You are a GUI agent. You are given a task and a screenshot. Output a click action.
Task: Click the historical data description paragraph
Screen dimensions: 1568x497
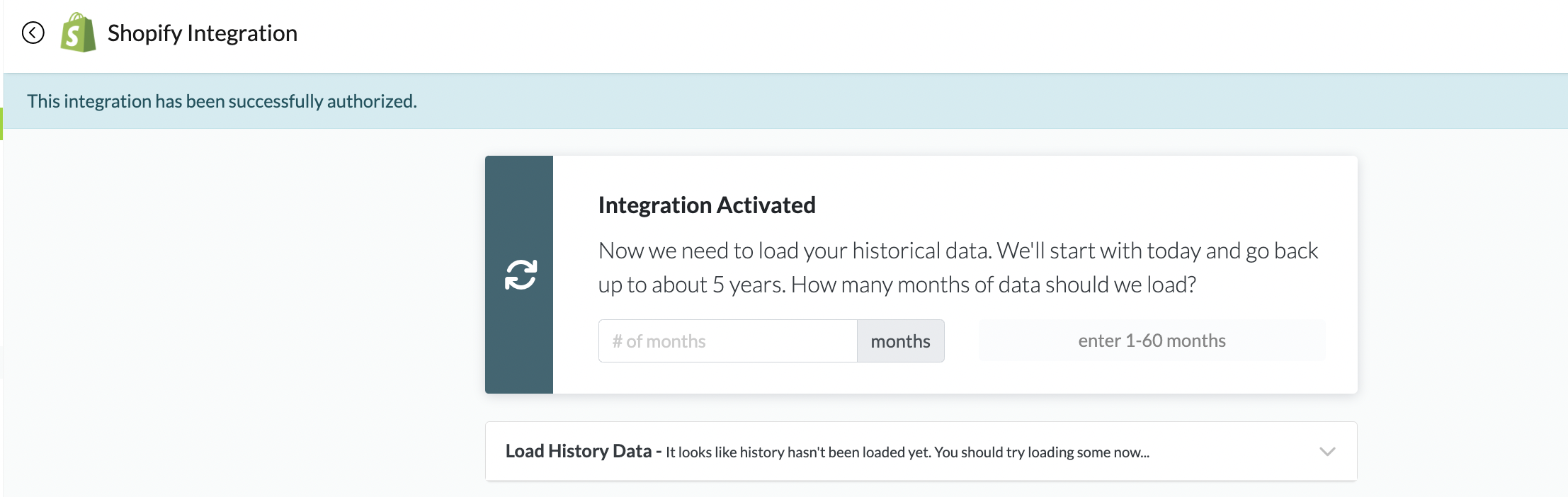[x=958, y=251]
